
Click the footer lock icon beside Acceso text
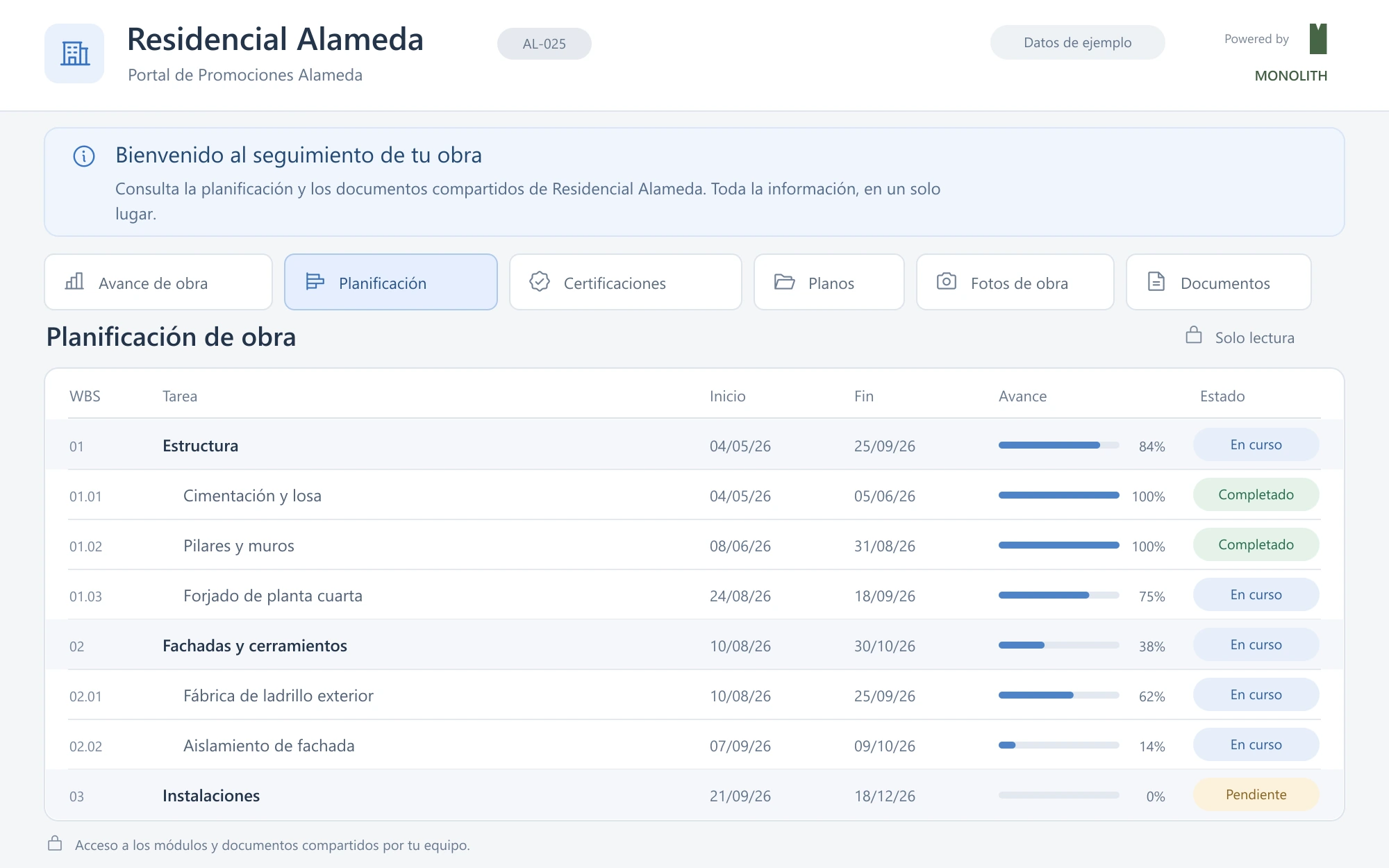click(x=55, y=843)
